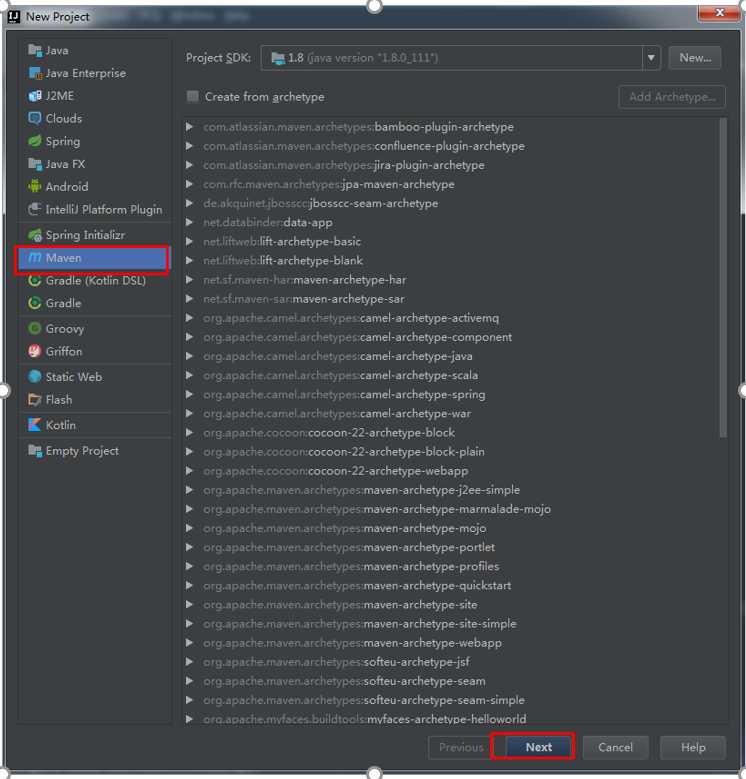
Task: Click the Previous button
Action: pyautogui.click(x=461, y=747)
